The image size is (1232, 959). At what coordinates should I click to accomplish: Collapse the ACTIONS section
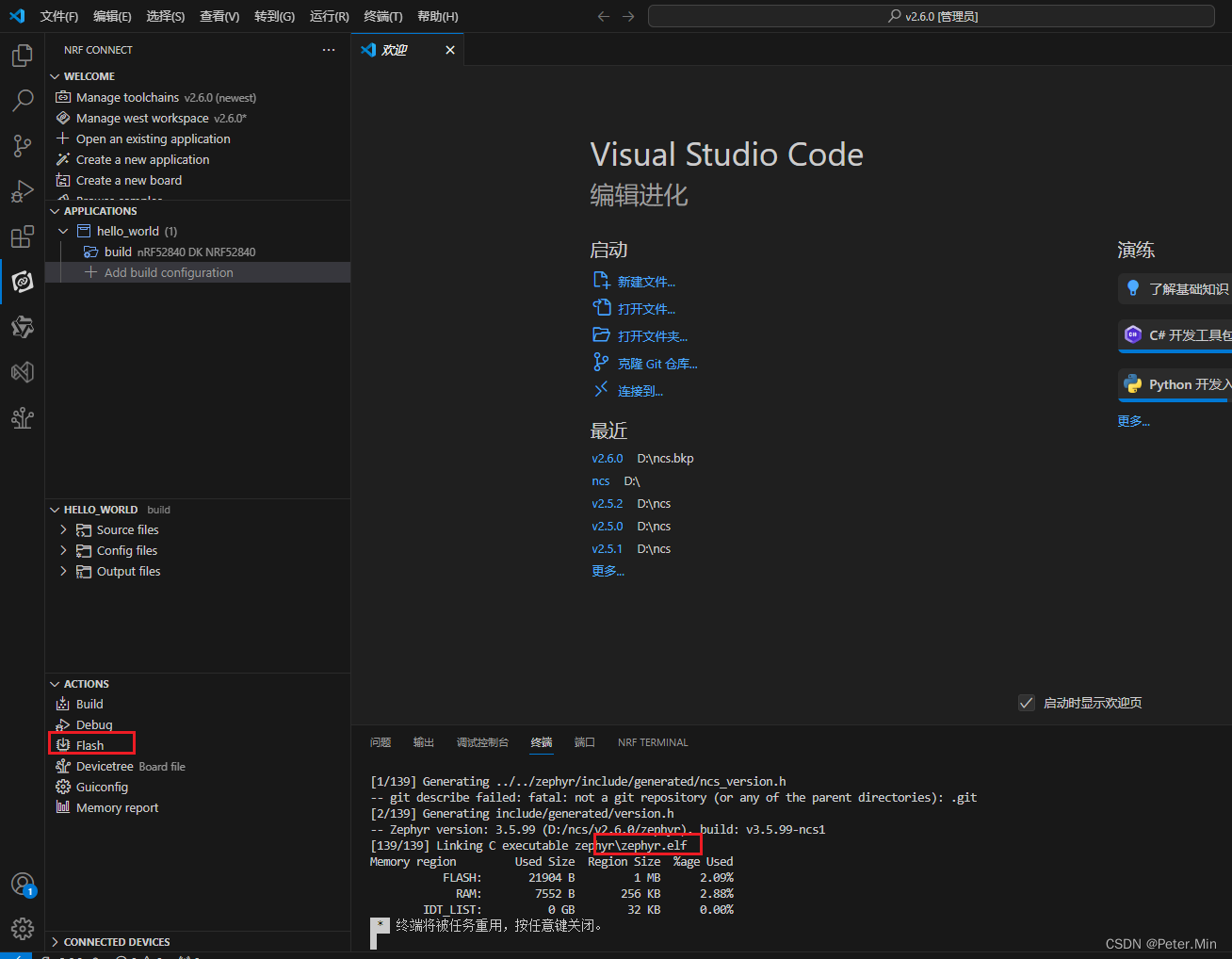point(55,684)
